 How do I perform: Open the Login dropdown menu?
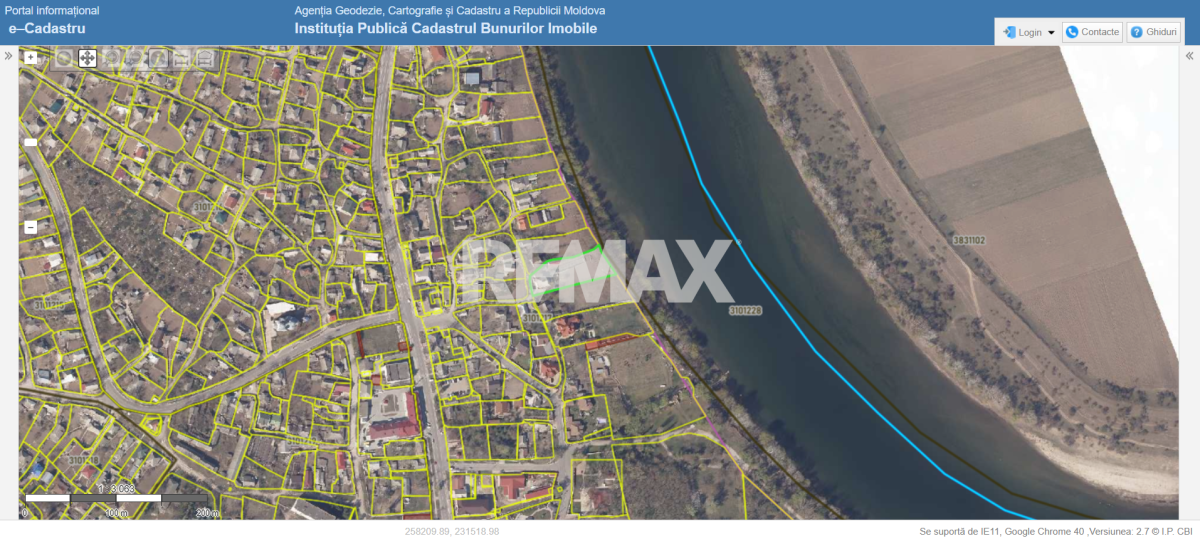point(1028,32)
